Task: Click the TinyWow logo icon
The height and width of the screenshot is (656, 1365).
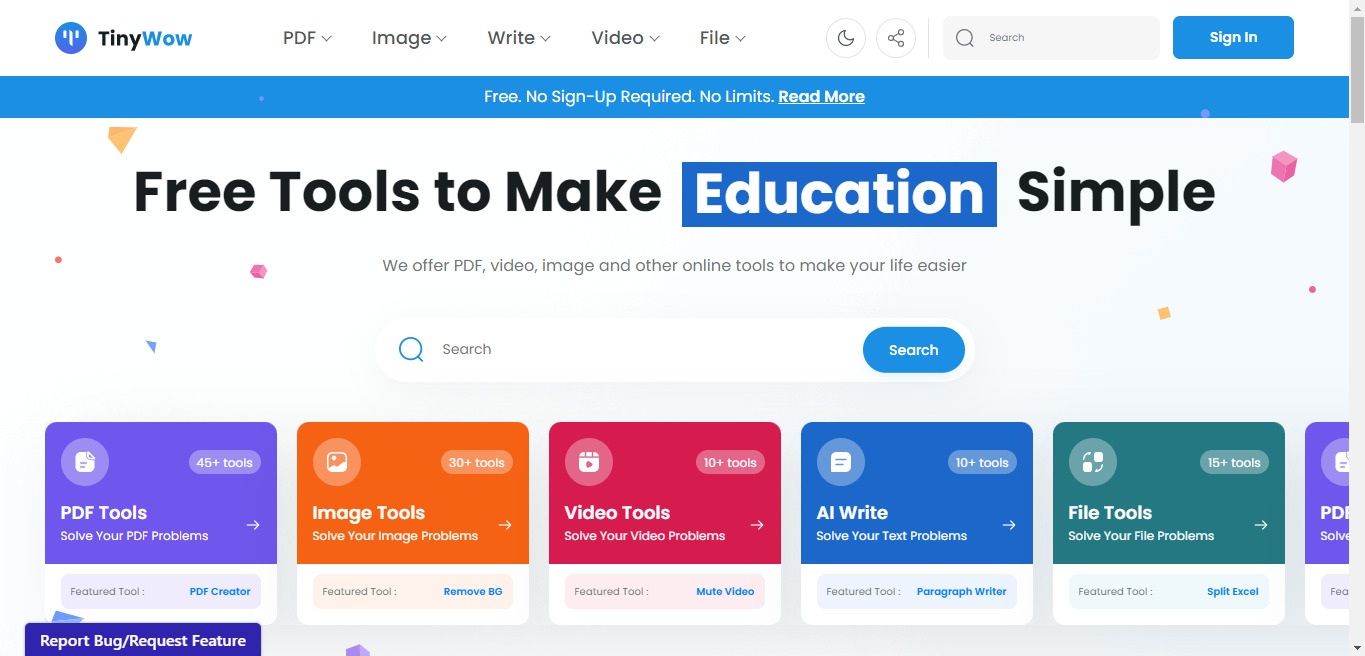Action: [x=71, y=38]
